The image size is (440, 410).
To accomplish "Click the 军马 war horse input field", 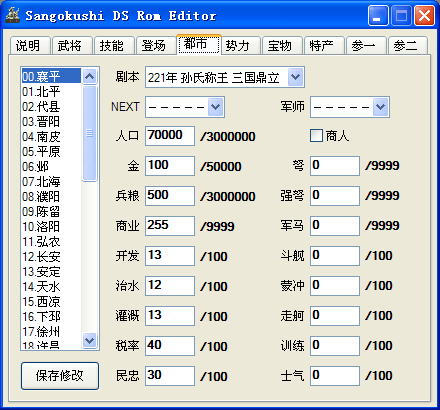I will pyautogui.click(x=335, y=226).
